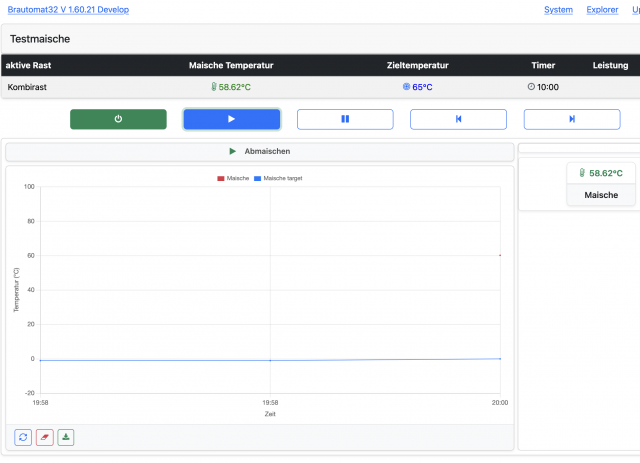Toggle the Maische target legend series
Image resolution: width=640 pixels, height=463 pixels.
point(277,178)
